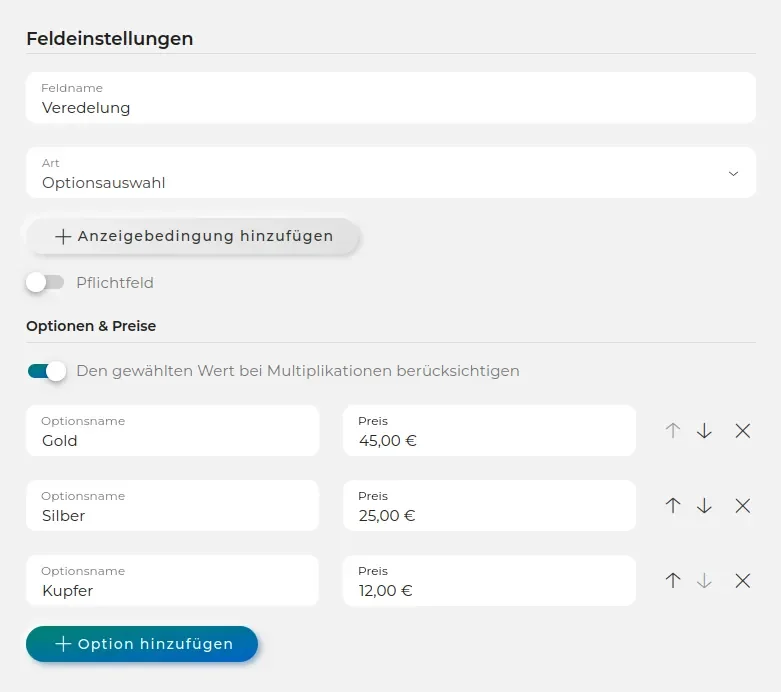Viewport: 781px width, 692px height.
Task: Disable the Multiplikationen berücksichtigen switch
Action: click(47, 371)
